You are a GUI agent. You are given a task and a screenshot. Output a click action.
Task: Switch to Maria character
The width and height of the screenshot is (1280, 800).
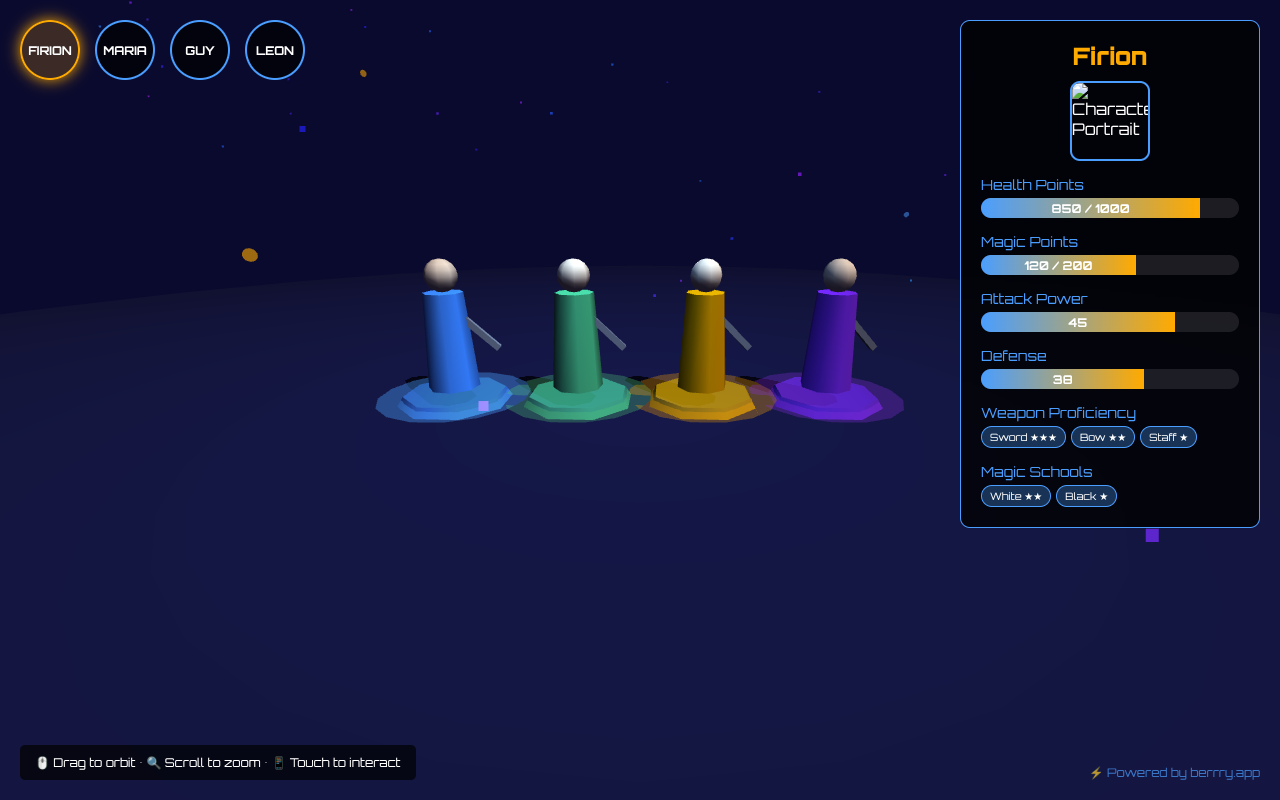coord(125,50)
